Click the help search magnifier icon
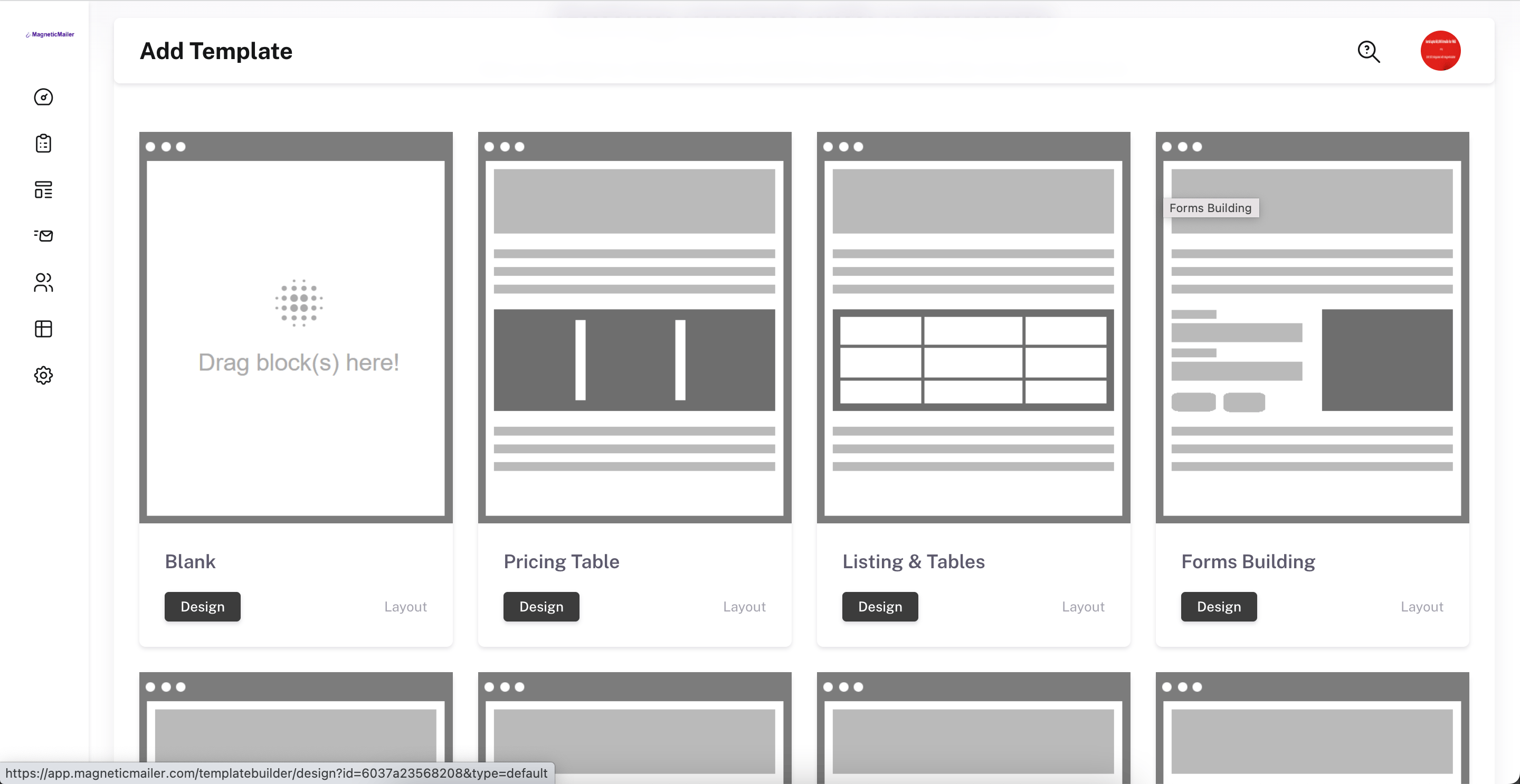The image size is (1520, 784). coord(1369,51)
